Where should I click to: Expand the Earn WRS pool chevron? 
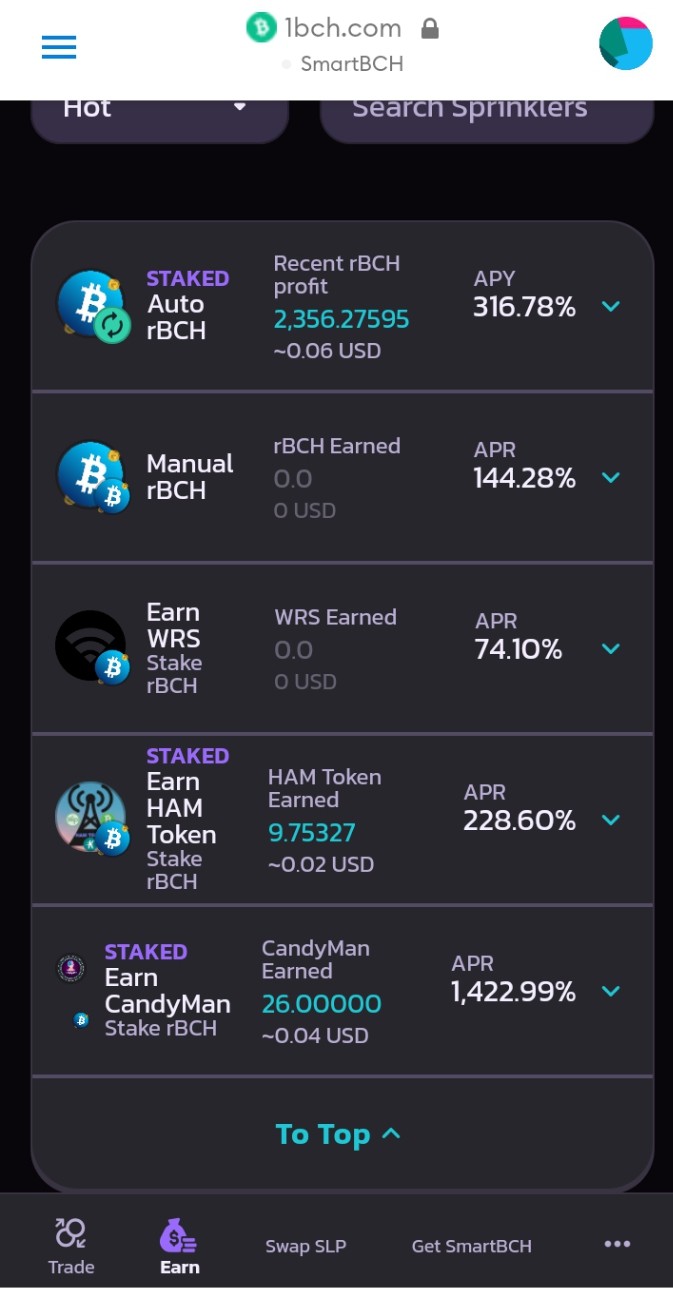[x=611, y=649]
